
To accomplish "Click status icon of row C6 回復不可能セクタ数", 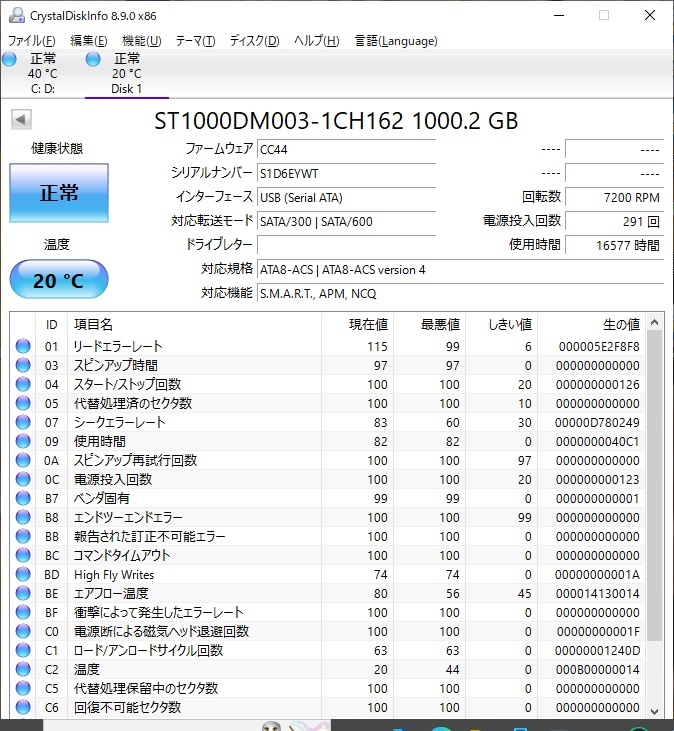I will click(23, 707).
